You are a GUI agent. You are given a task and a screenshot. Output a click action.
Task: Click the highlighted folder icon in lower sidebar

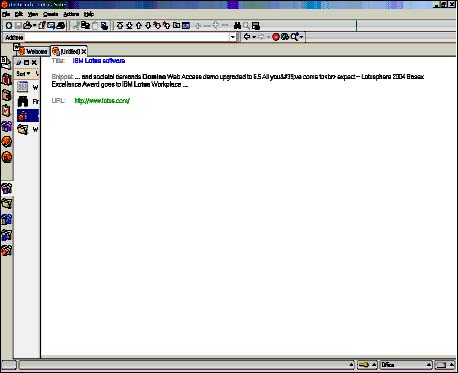7,189
